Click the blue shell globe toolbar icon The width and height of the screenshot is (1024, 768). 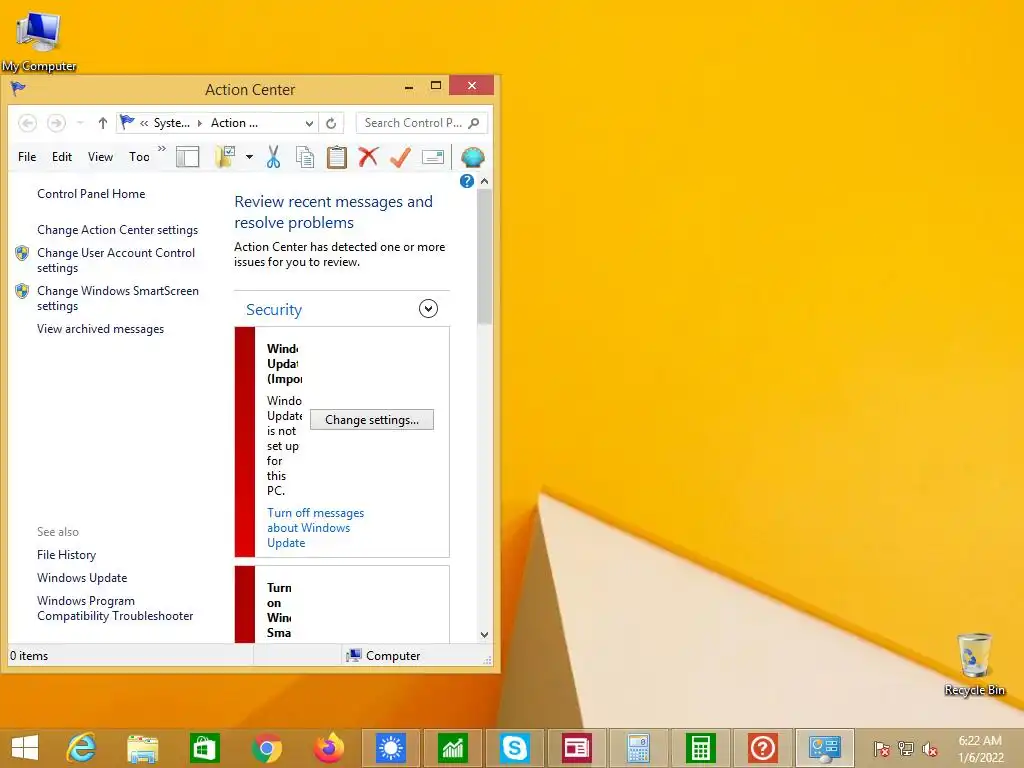click(472, 157)
